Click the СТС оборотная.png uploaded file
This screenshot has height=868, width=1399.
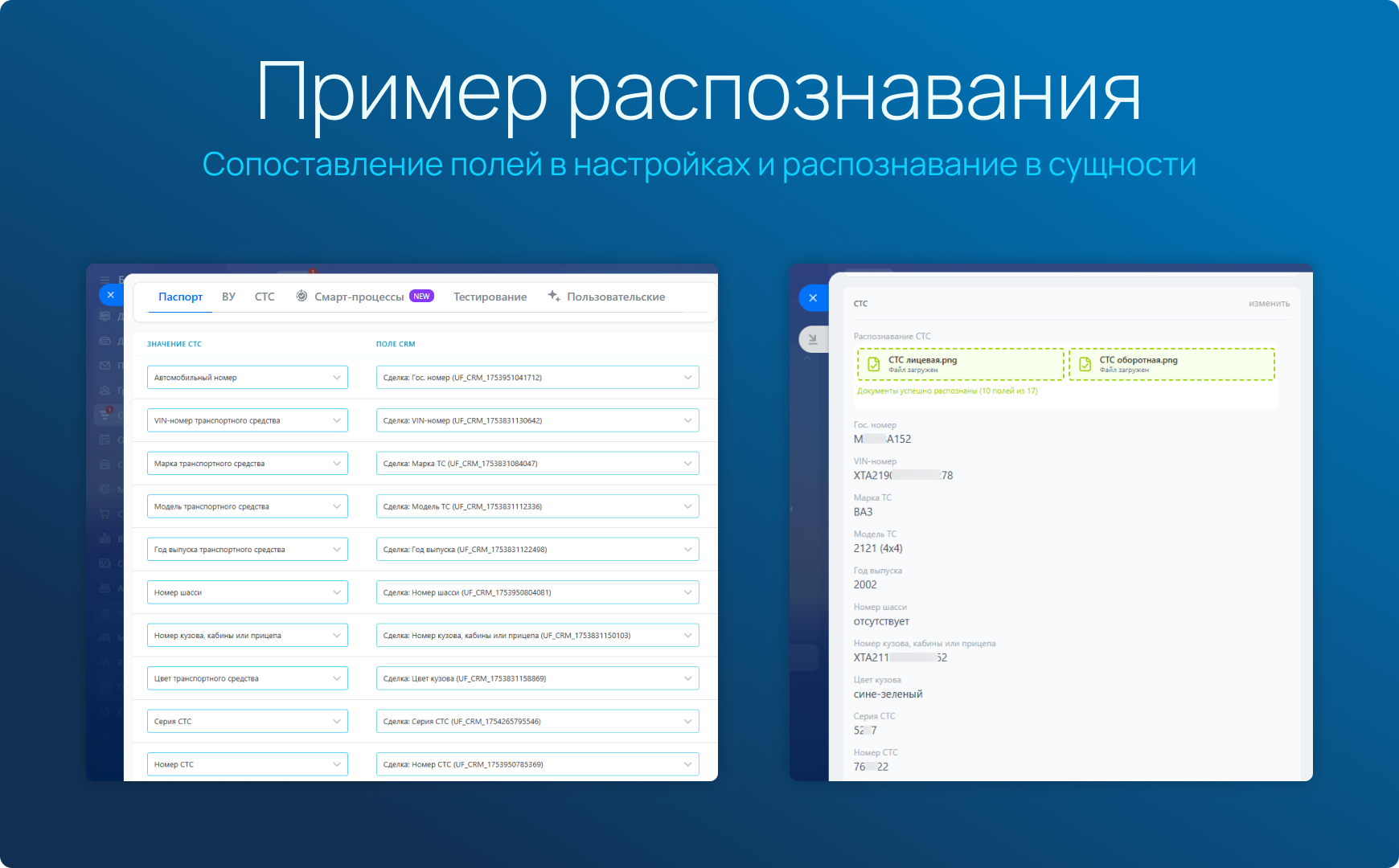pos(1171,364)
